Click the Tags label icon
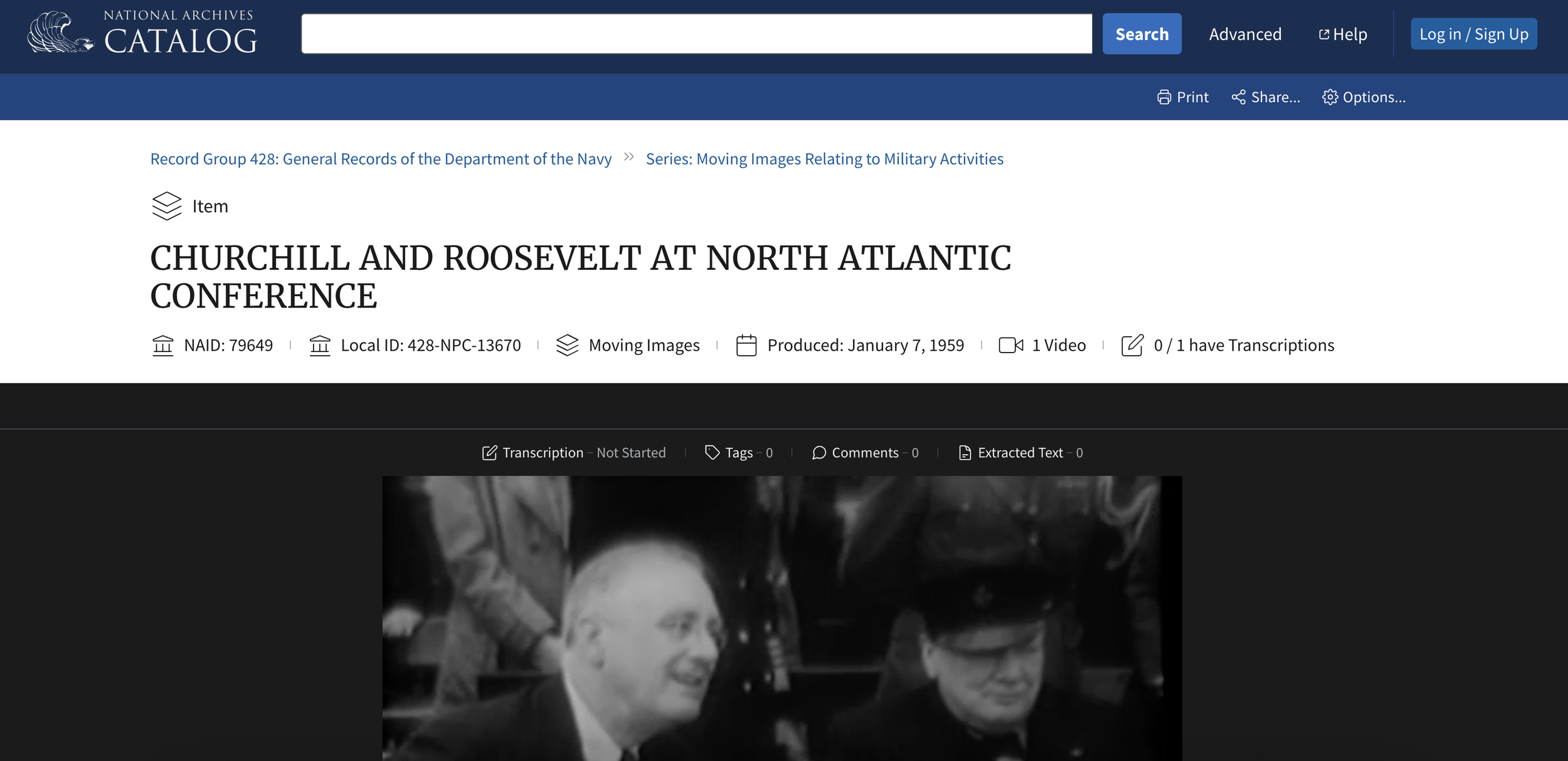 point(712,452)
